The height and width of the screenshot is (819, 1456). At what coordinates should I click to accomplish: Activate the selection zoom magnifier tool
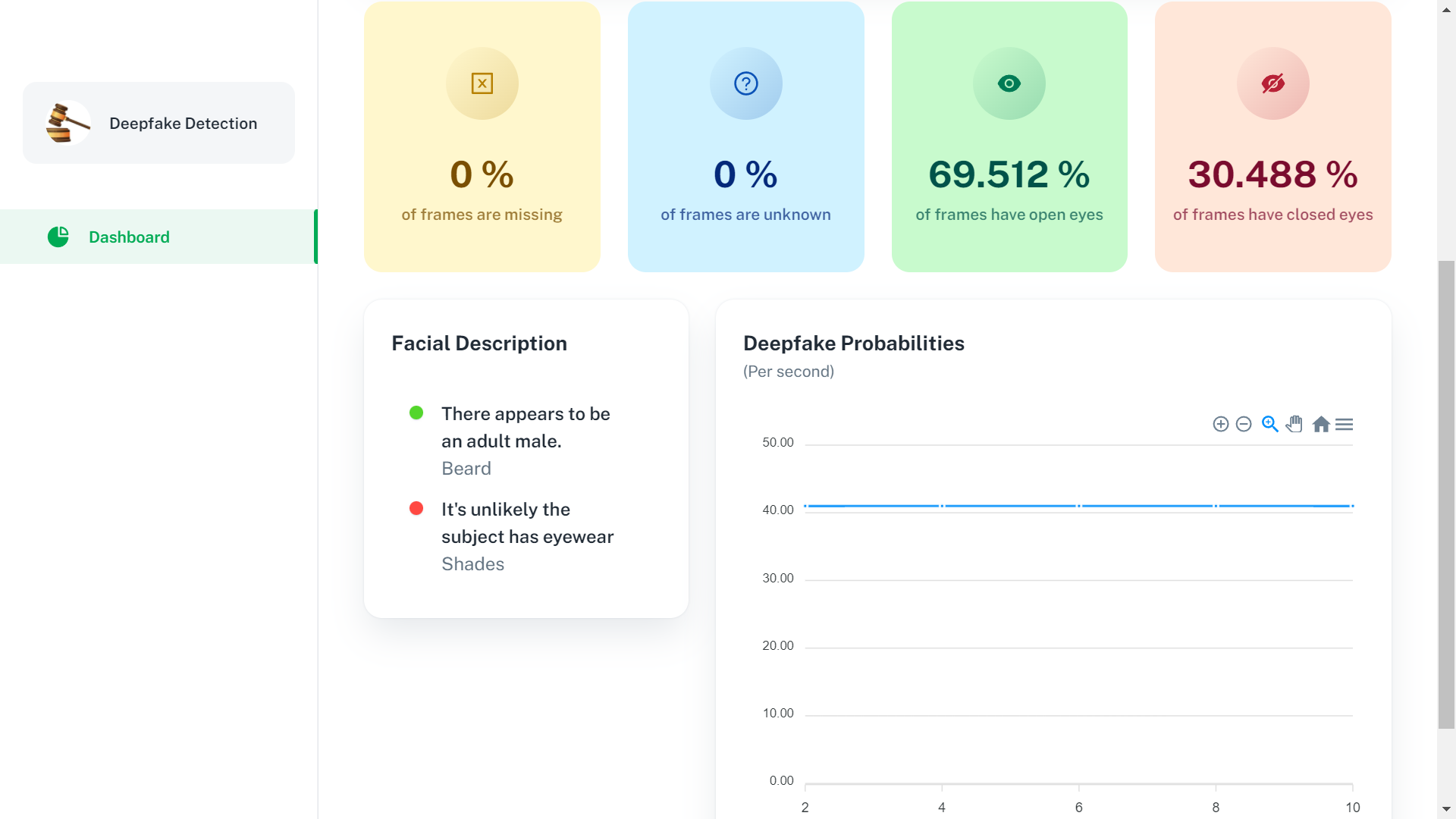(1270, 424)
